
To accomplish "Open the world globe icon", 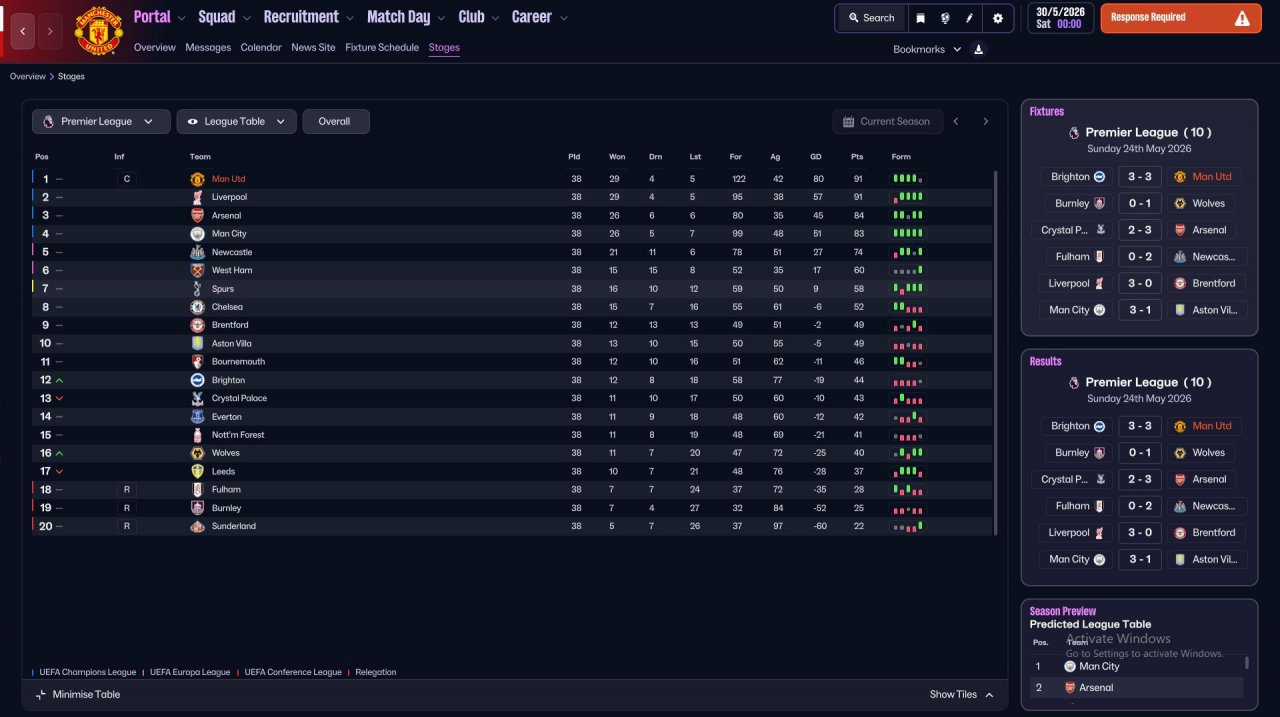I will [x=945, y=18].
